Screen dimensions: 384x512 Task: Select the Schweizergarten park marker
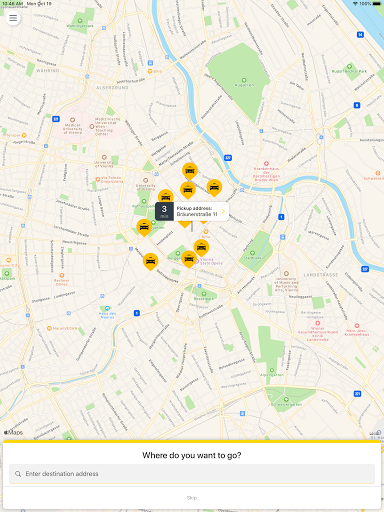point(286,399)
